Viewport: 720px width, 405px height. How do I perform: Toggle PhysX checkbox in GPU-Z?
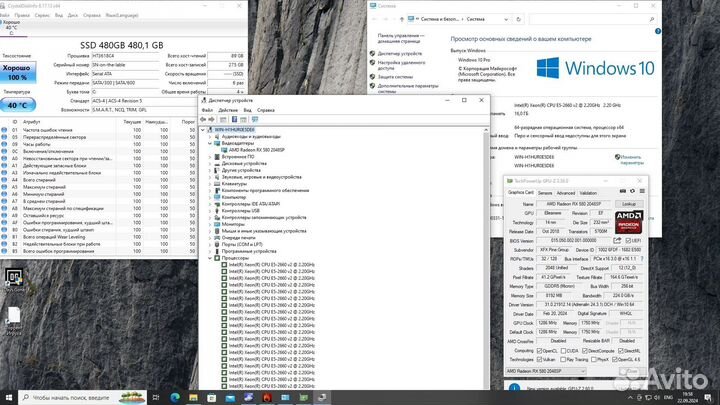(594, 360)
